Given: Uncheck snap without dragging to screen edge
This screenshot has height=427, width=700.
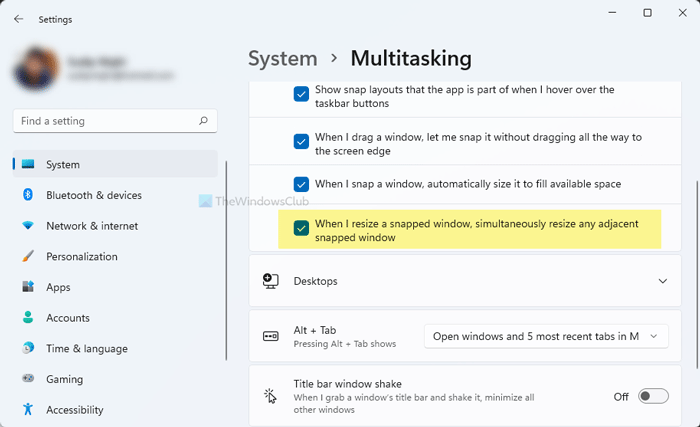Looking at the screenshot, I should (301, 142).
